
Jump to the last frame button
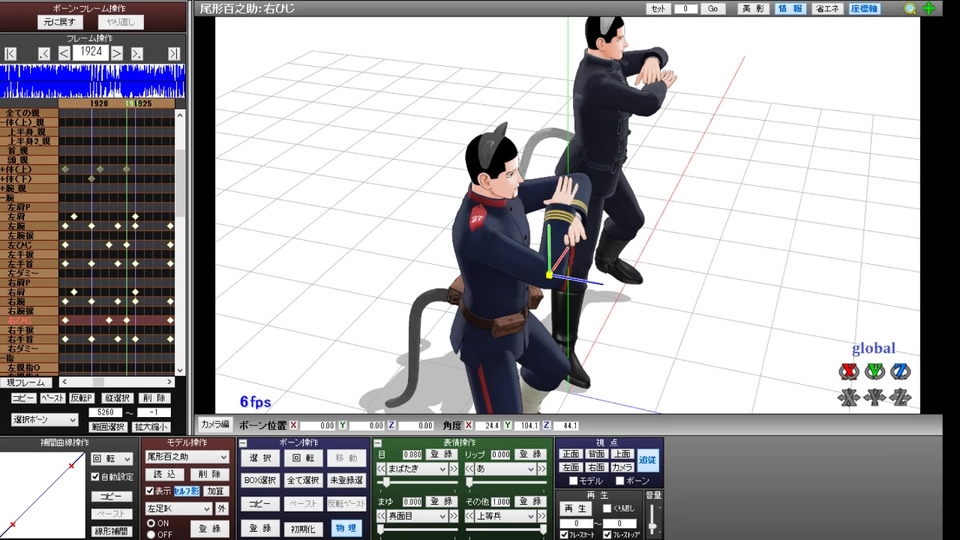coord(174,53)
